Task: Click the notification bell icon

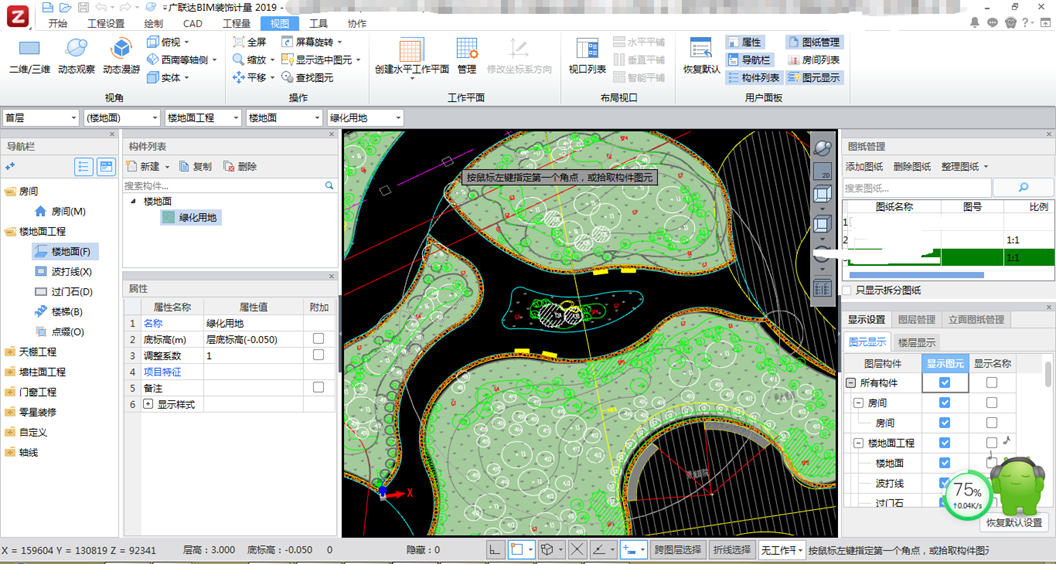Action: pos(975,22)
